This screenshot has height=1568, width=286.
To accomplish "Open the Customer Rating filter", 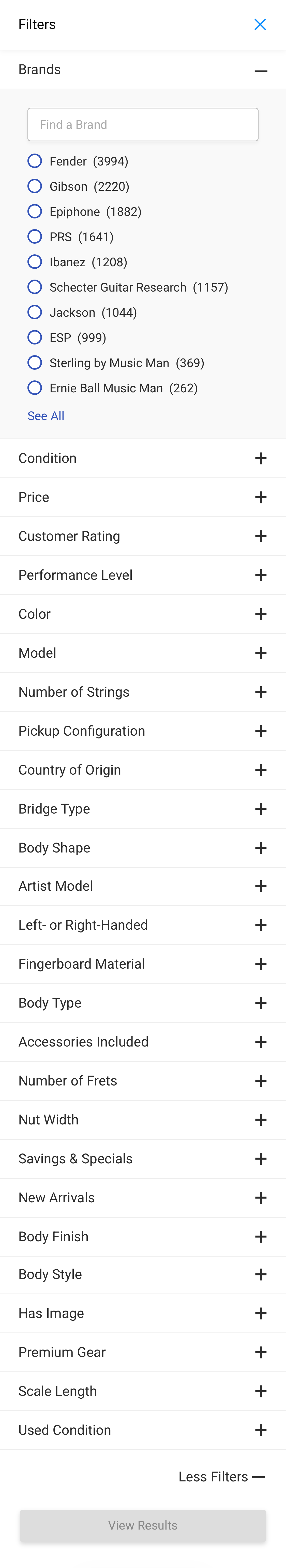I will pyautogui.click(x=261, y=536).
